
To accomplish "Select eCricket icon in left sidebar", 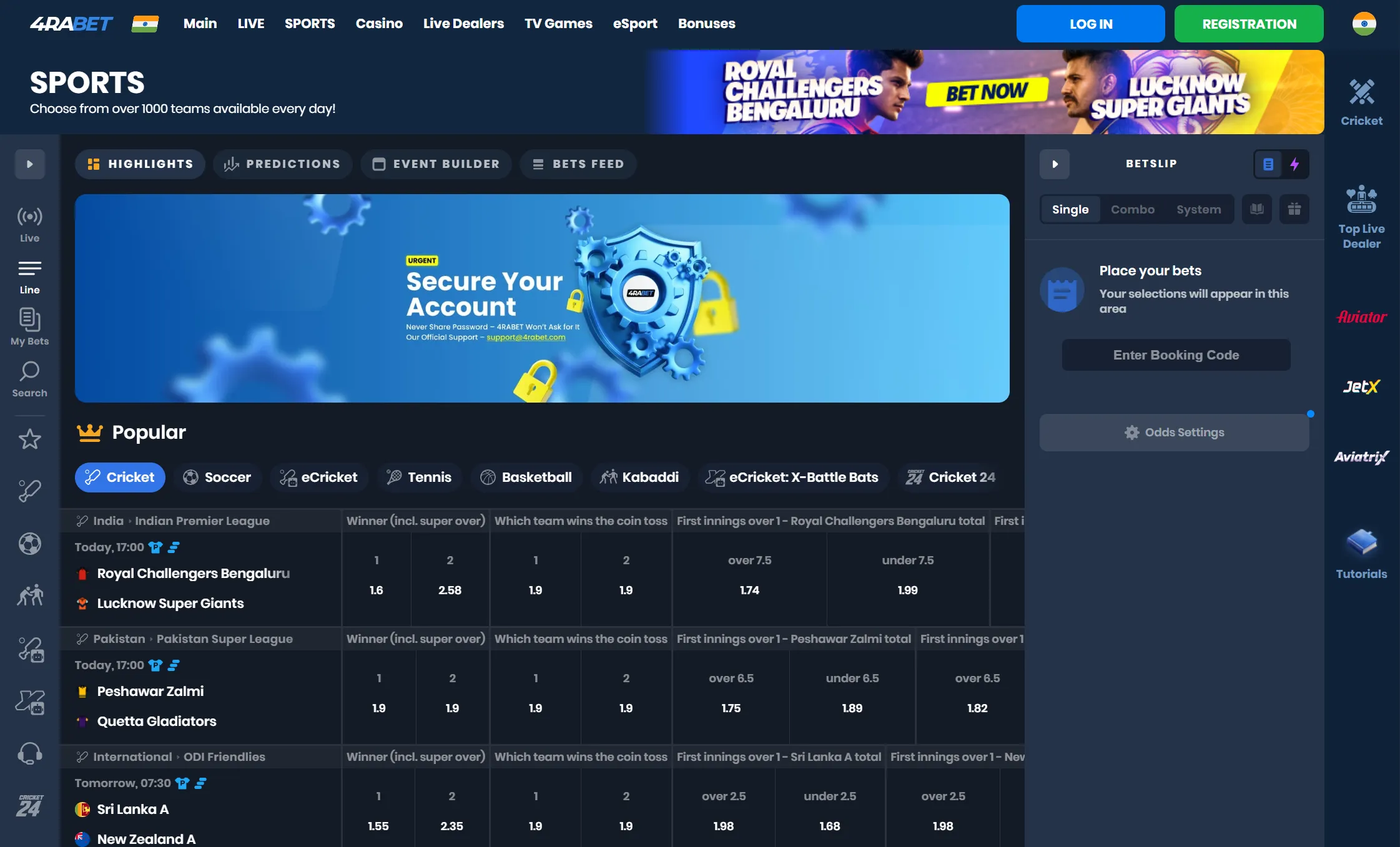I will [x=29, y=649].
